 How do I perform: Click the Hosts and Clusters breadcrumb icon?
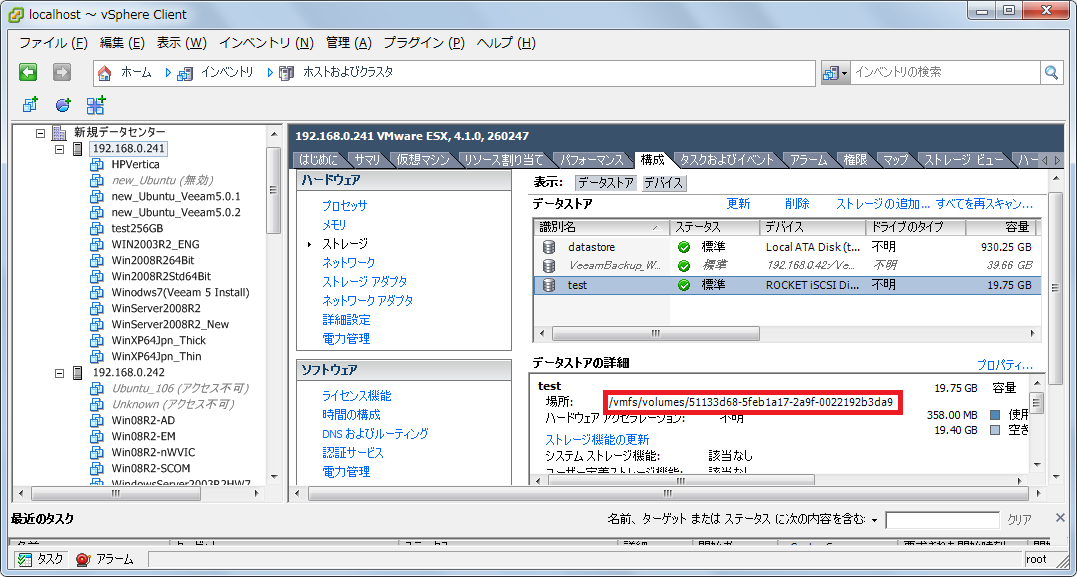coord(286,72)
